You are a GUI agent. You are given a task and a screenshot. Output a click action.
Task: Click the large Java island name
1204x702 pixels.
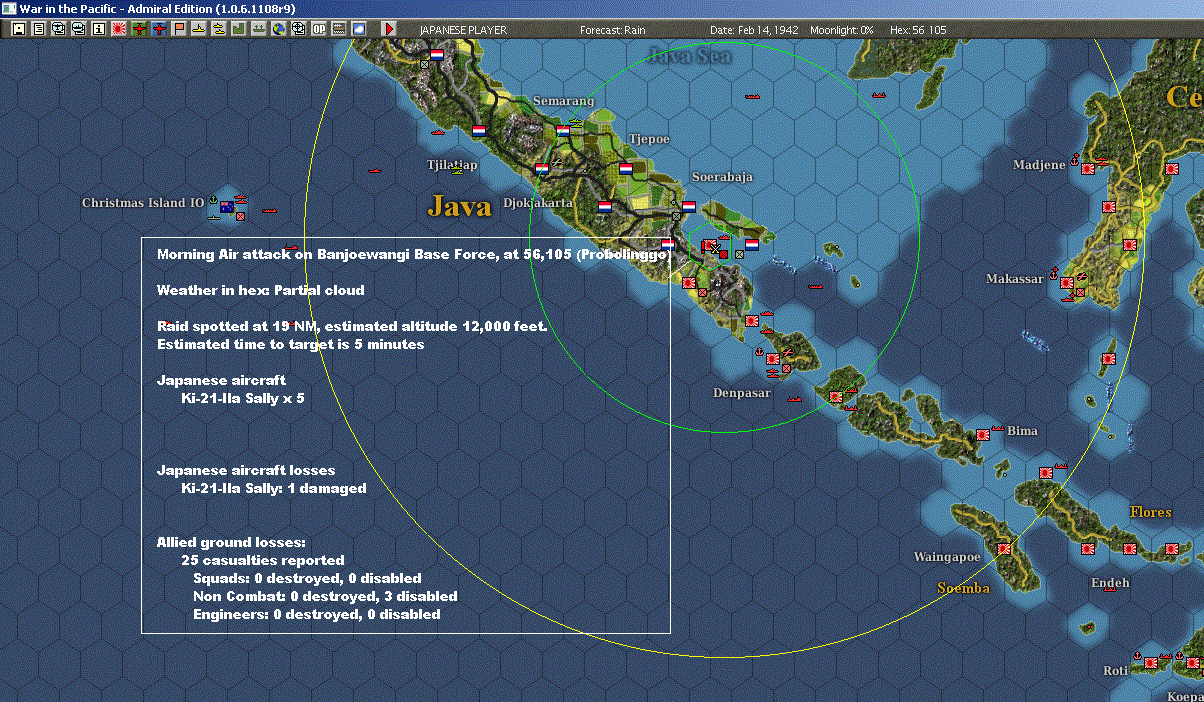click(460, 207)
